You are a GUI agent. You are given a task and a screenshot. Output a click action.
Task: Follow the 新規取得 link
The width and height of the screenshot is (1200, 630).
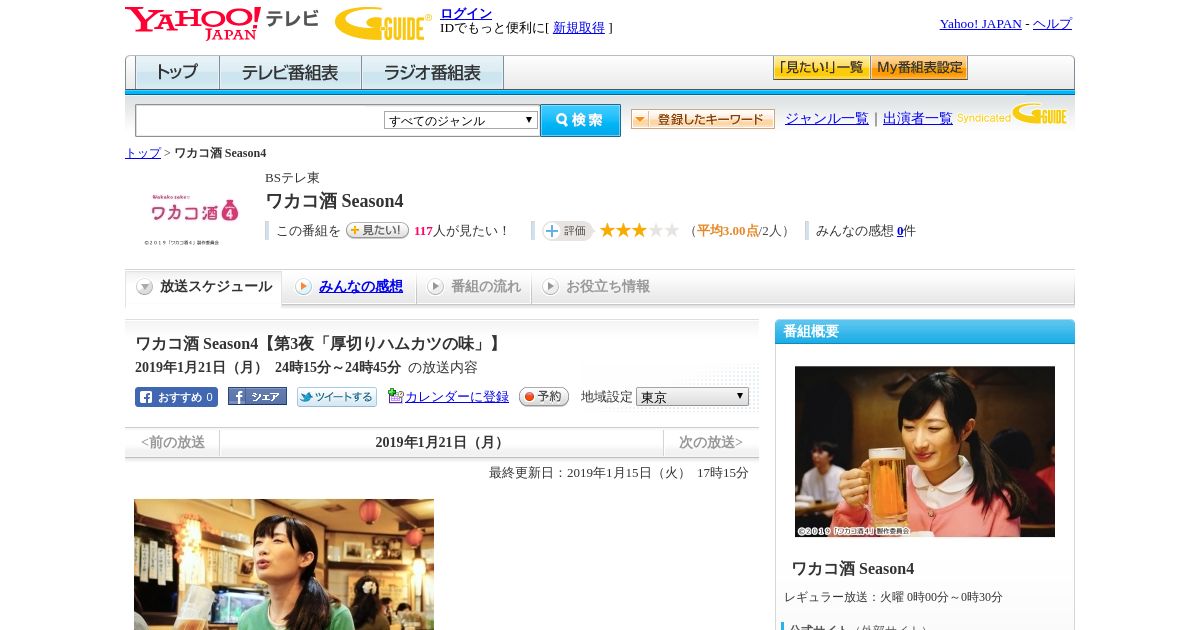tap(579, 28)
